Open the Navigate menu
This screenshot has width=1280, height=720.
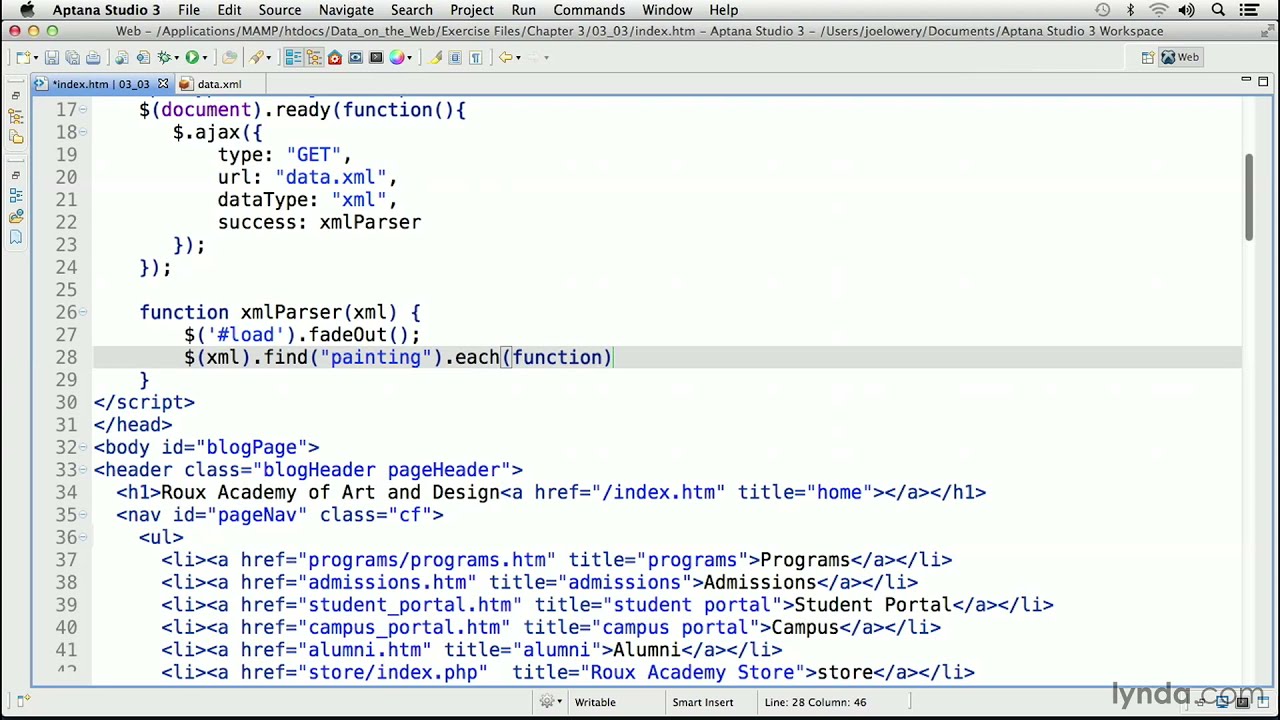pyautogui.click(x=346, y=10)
